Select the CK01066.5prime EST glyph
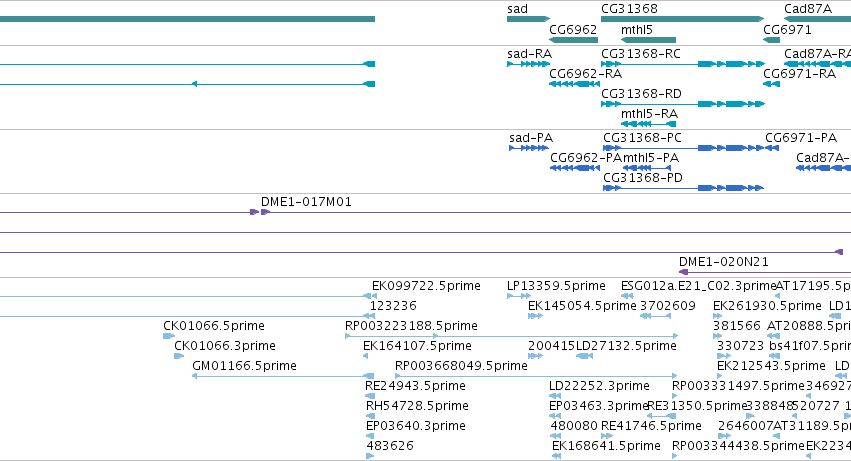The width and height of the screenshot is (851, 461). coord(169,336)
